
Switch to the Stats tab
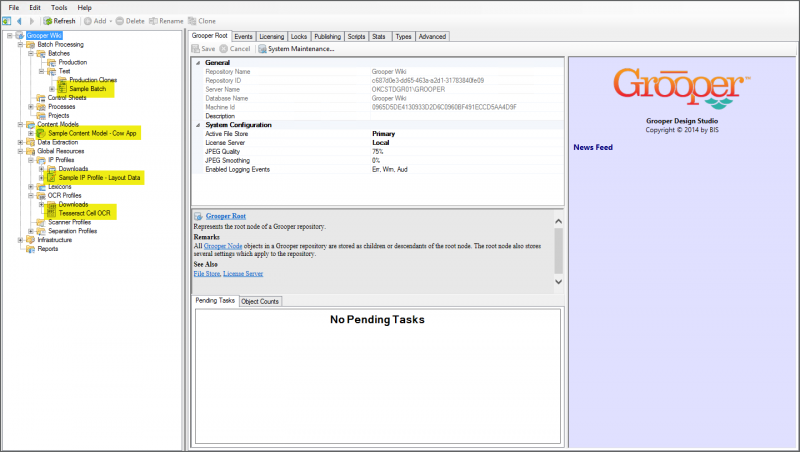379,37
